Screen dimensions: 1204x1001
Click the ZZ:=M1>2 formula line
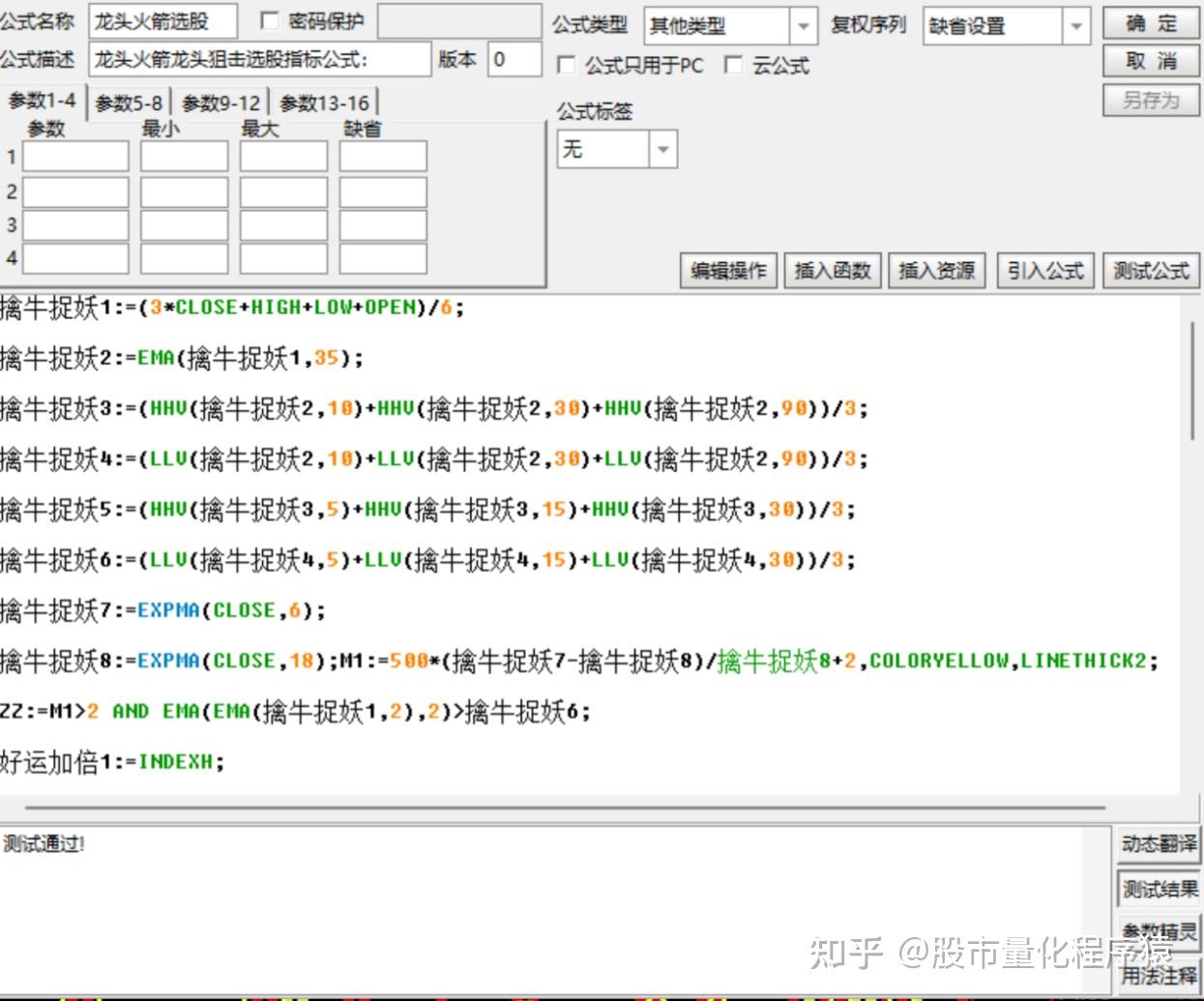coord(295,712)
